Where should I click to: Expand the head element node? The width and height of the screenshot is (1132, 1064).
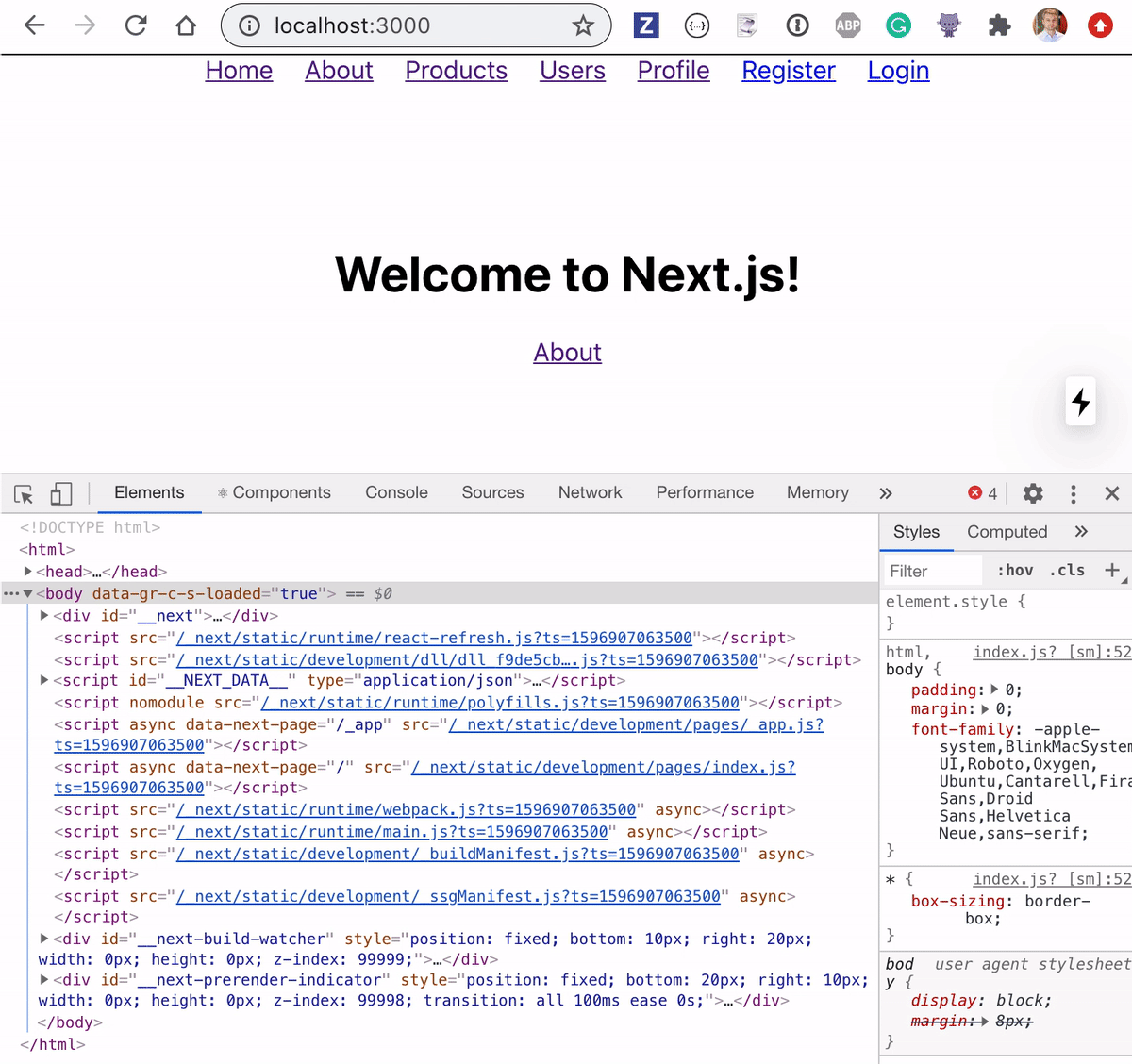pos(28,572)
